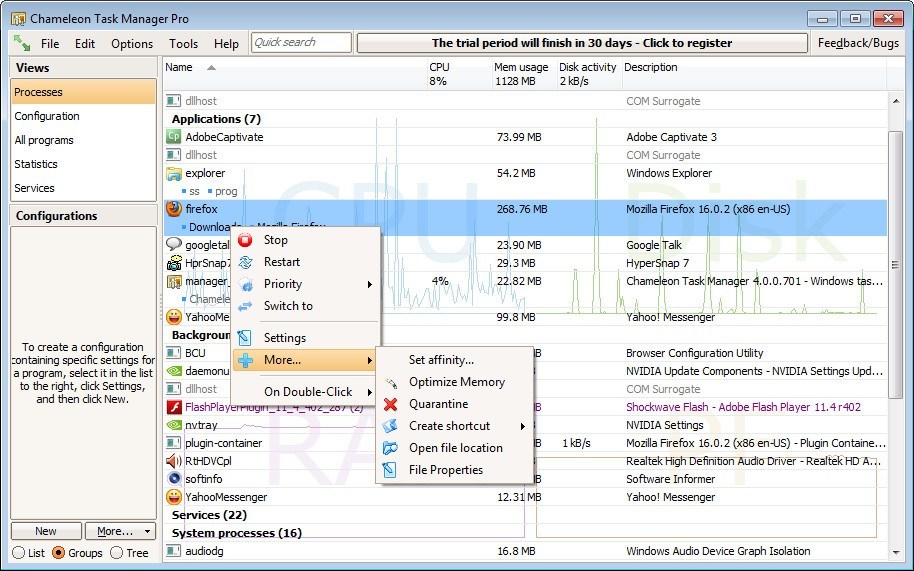Select the Tree view radio button
This screenshot has width=914, height=571.
click(x=117, y=553)
